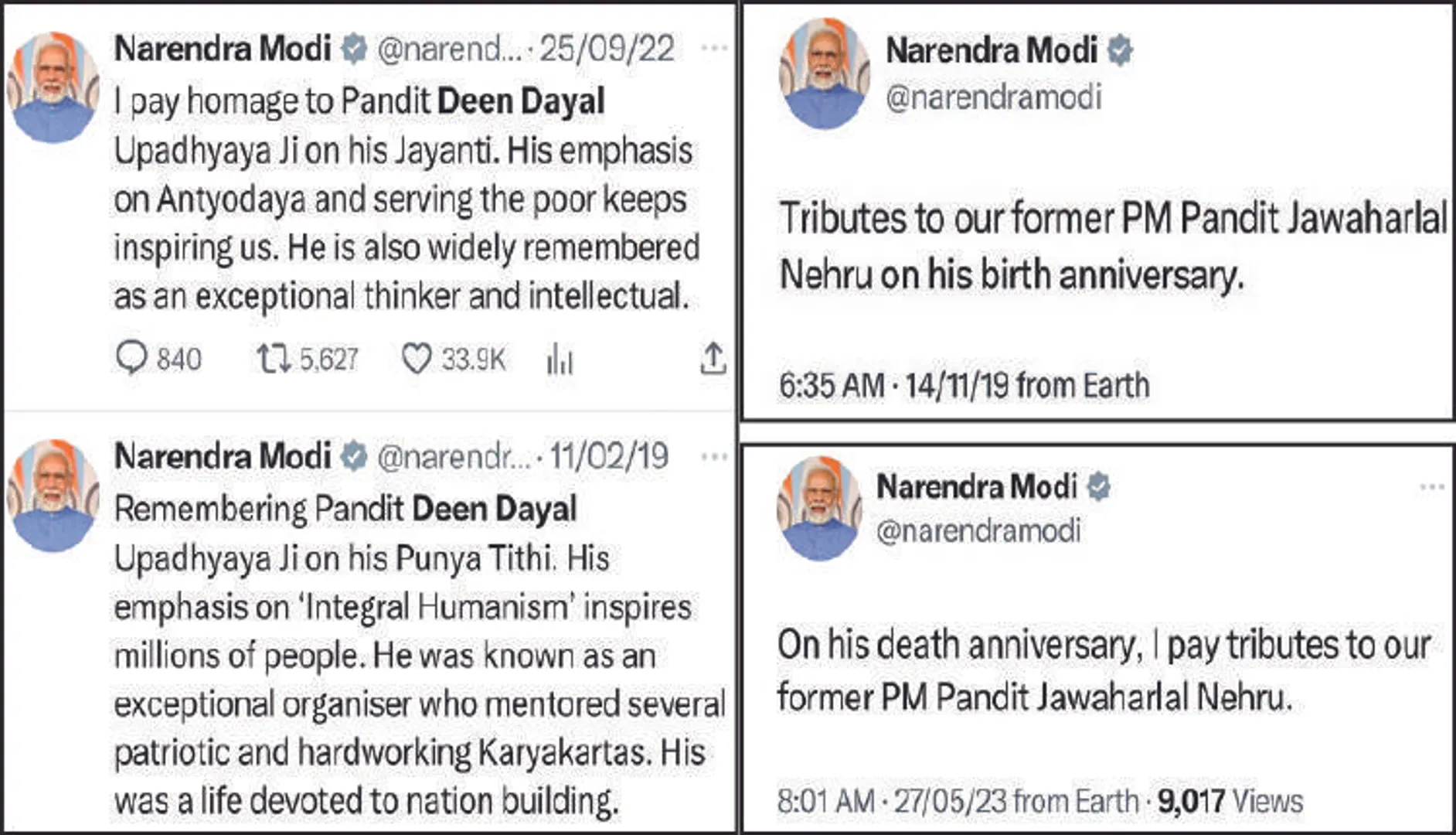The width and height of the screenshot is (1456, 835).
Task: Open profile picture on Punya Tithi tweet
Action: point(53,495)
